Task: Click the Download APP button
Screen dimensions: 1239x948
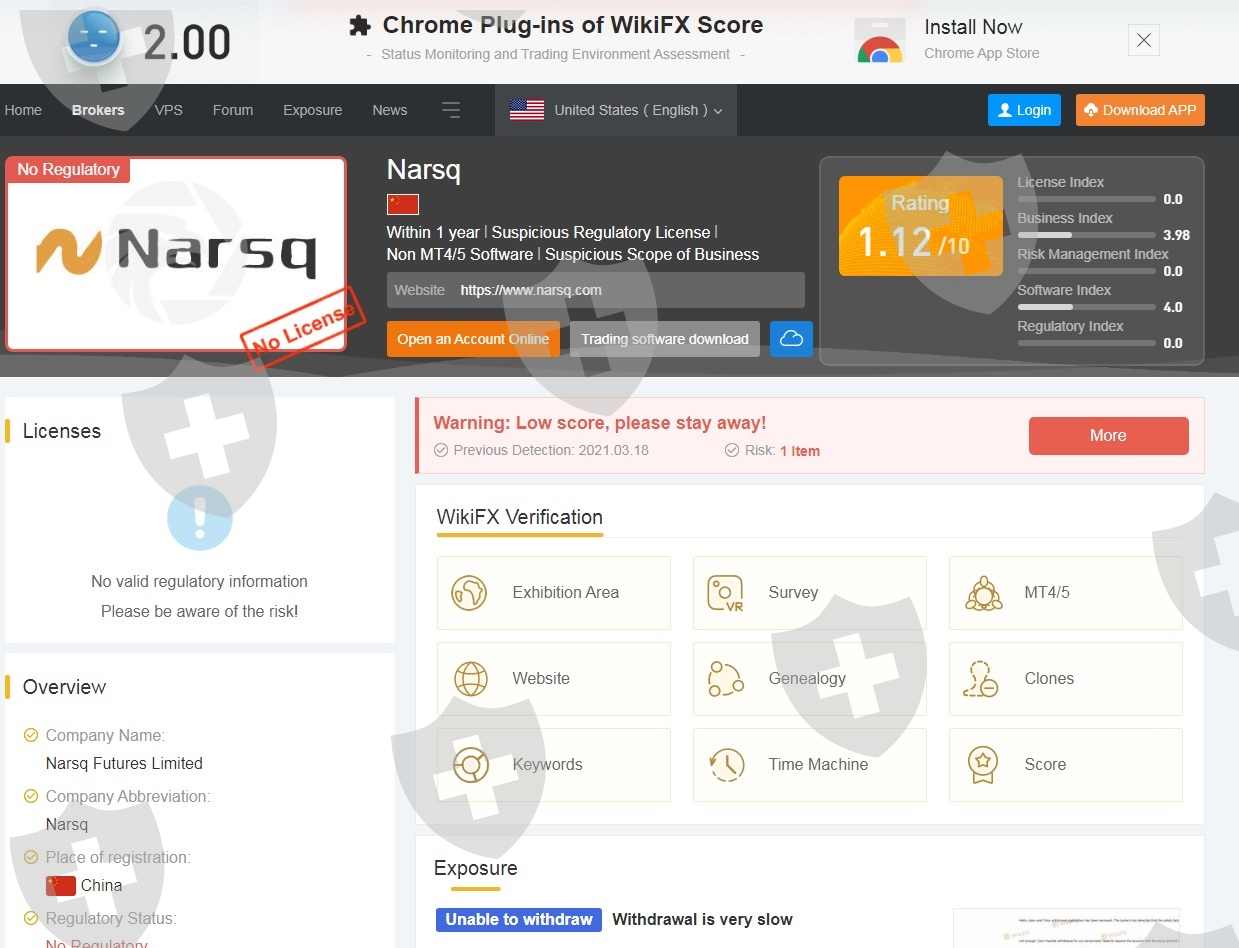Action: tap(1140, 110)
